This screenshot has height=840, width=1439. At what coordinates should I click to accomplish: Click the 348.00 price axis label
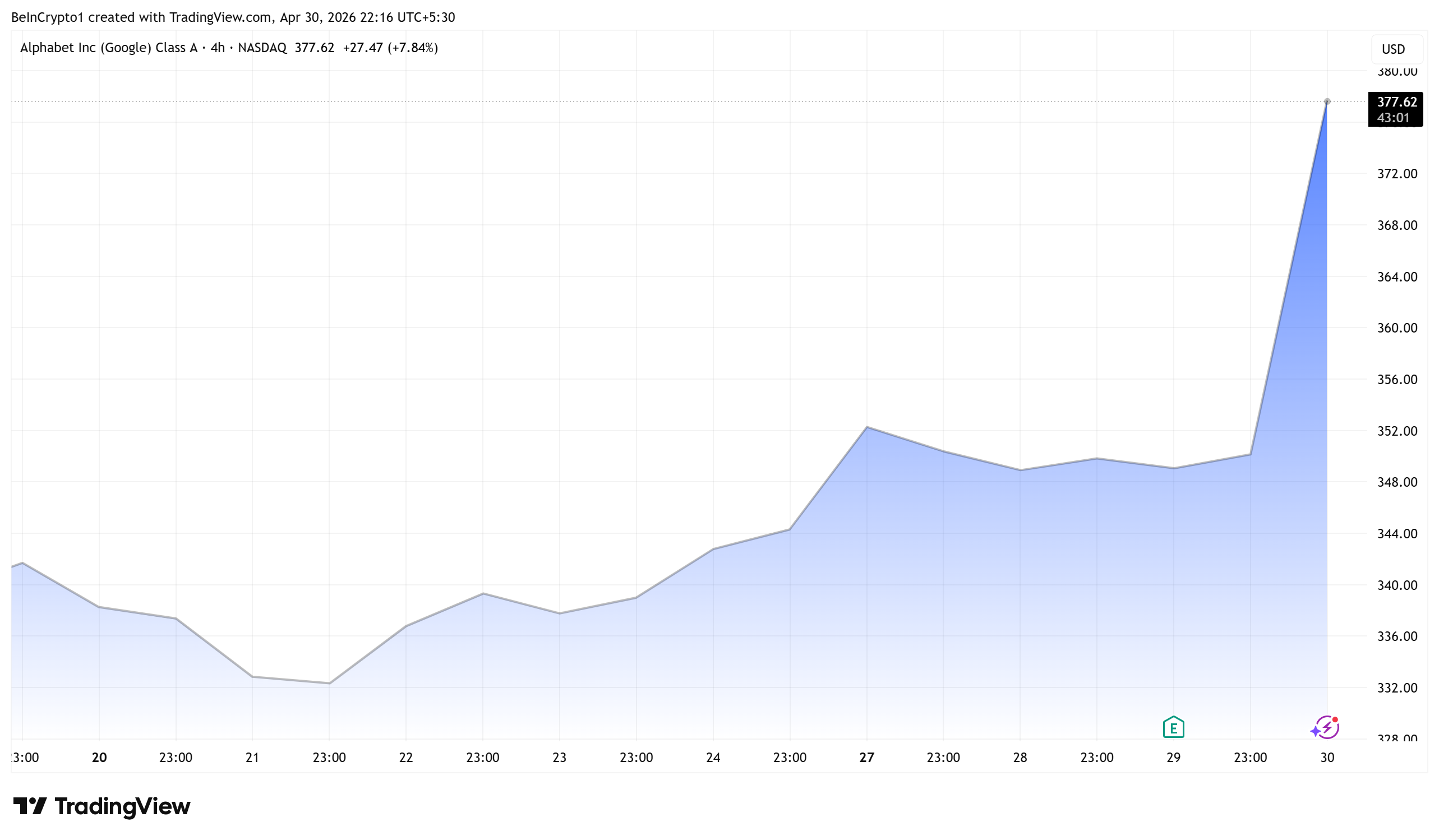click(x=1398, y=482)
